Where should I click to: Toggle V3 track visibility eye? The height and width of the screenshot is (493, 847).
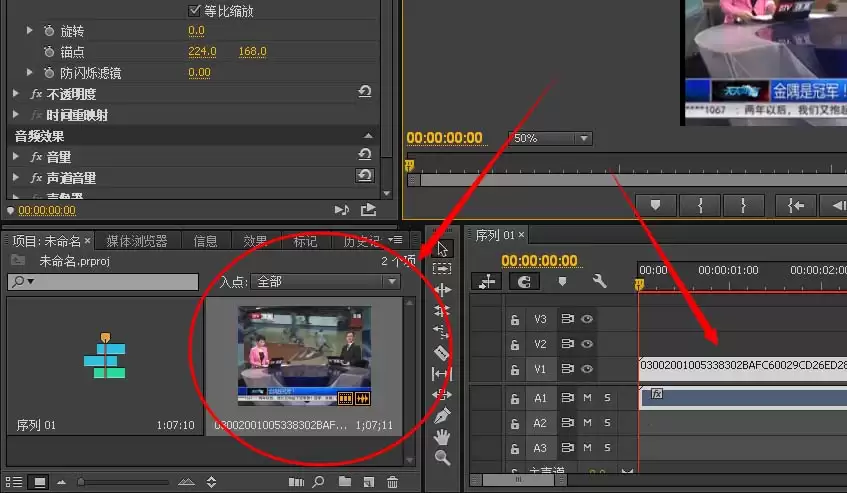[x=587, y=319]
